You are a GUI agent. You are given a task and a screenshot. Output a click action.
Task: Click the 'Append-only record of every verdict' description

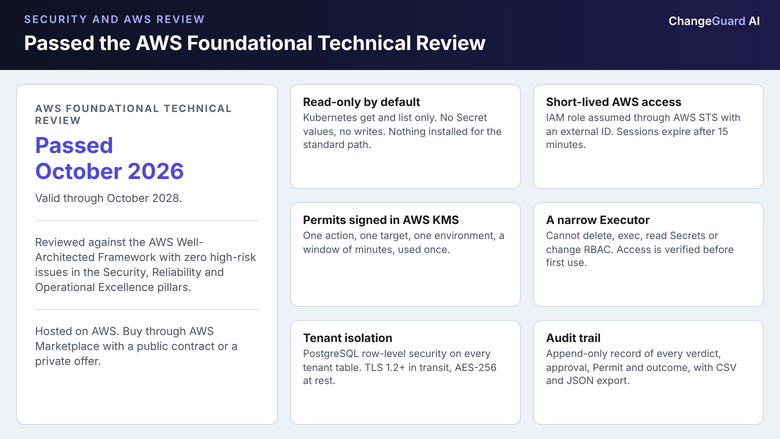pyautogui.click(x=641, y=367)
